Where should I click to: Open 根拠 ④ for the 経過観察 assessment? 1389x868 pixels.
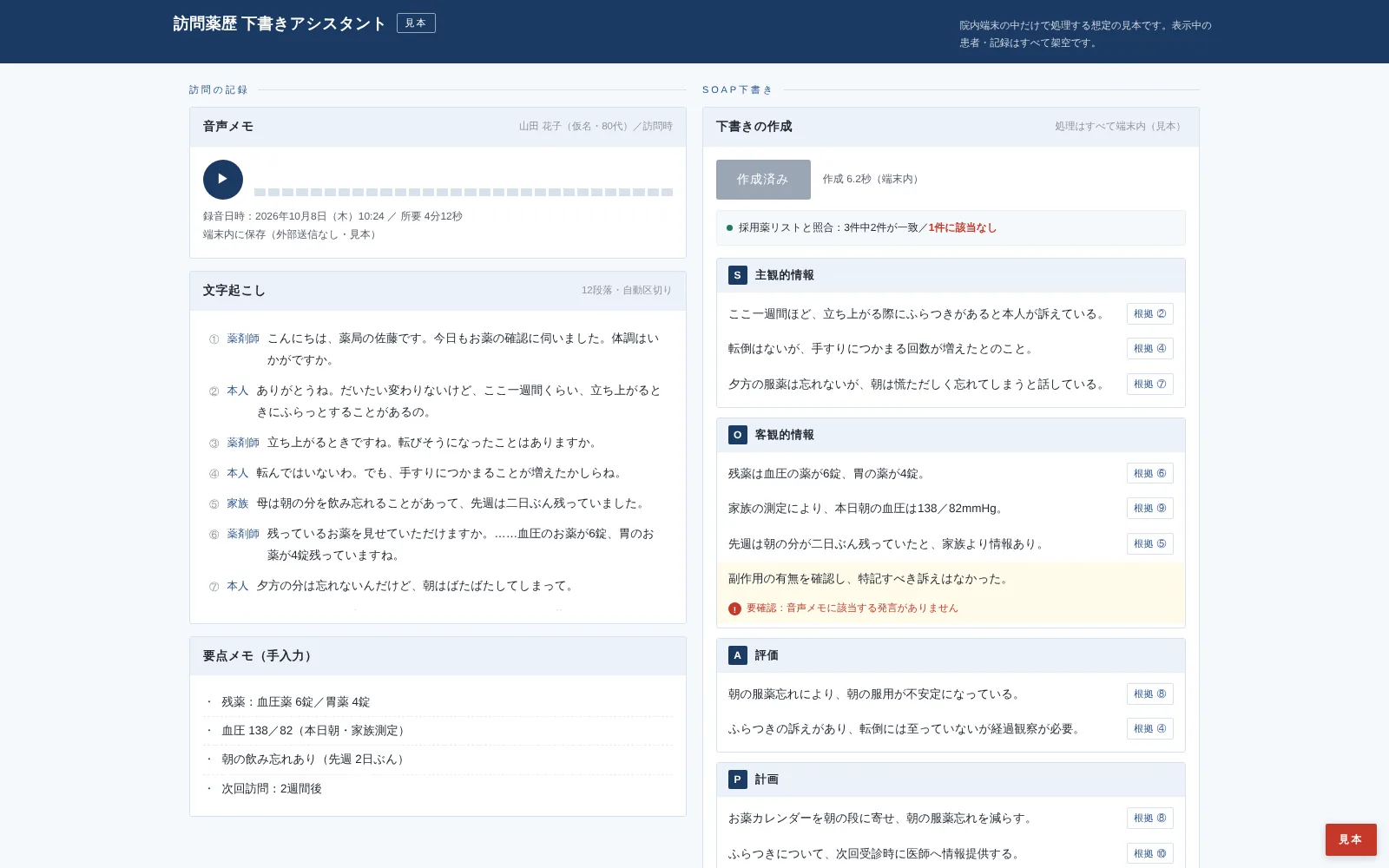pos(1150,728)
